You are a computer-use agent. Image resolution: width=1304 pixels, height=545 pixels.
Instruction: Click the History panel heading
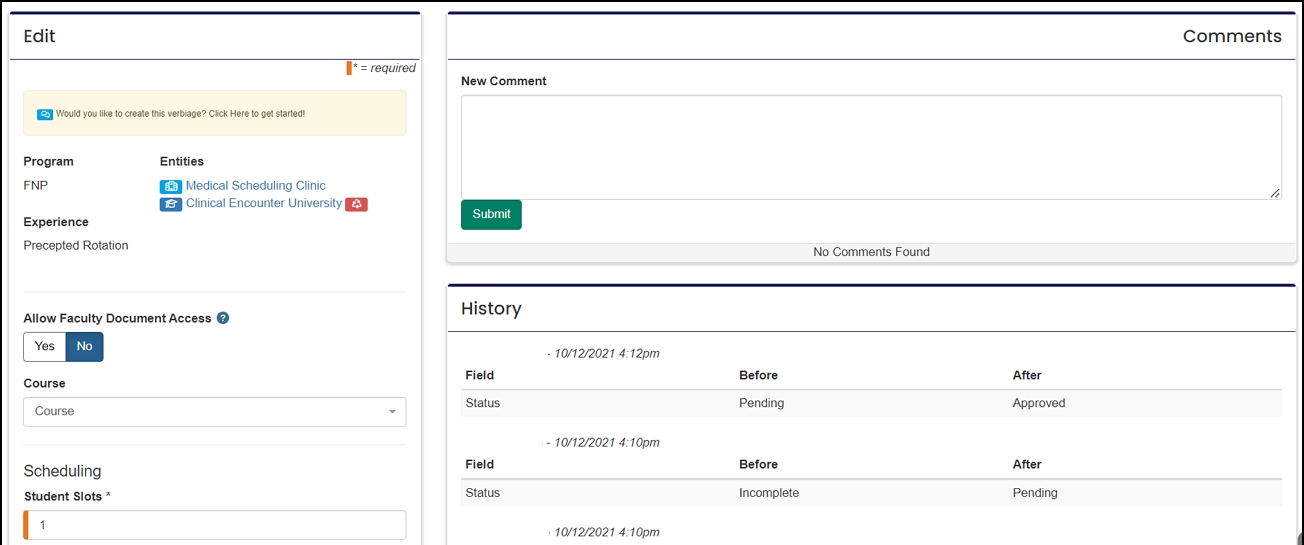pyautogui.click(x=491, y=309)
